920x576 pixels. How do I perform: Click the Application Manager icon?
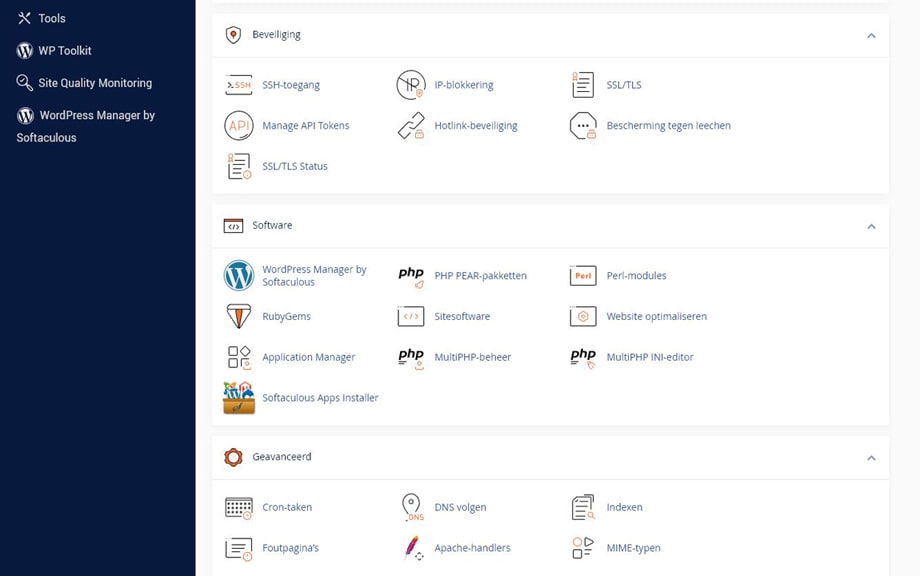pyautogui.click(x=239, y=357)
